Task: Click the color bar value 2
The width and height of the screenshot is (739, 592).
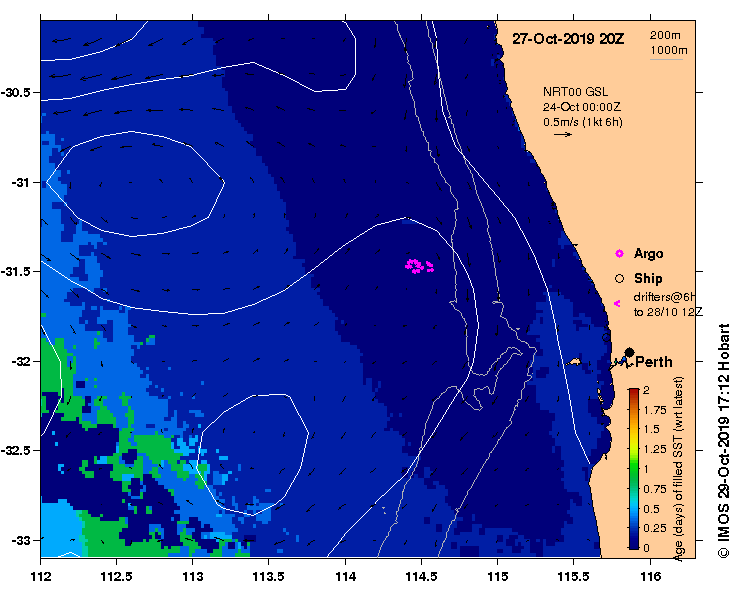Action: coord(646,390)
